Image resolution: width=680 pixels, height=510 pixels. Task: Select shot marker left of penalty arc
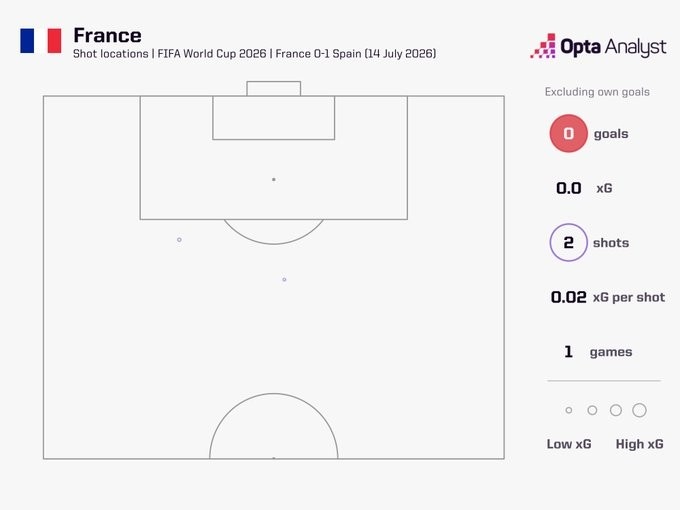179,240
